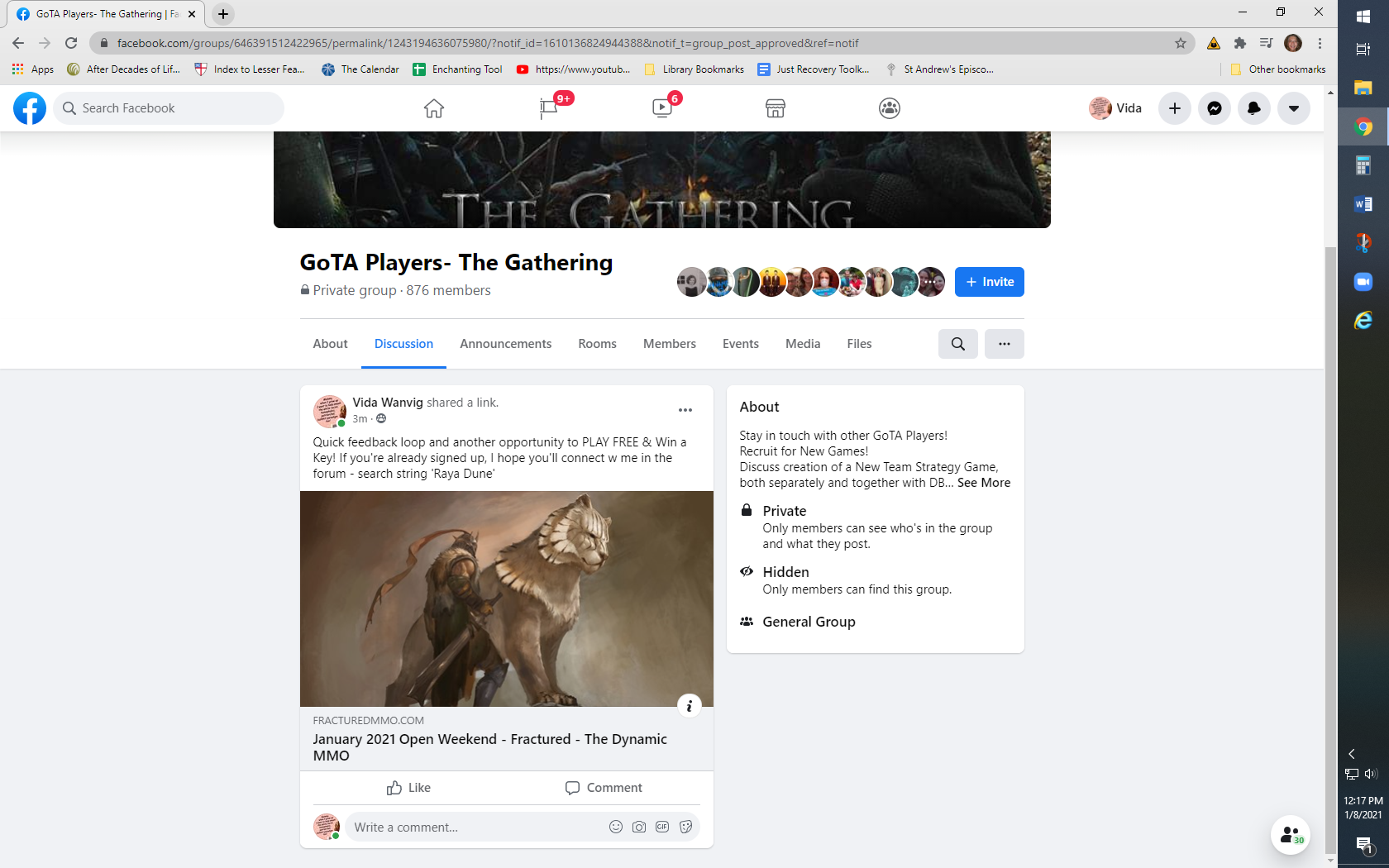1389x868 pixels.
Task: Open the Files tab
Action: pos(859,344)
